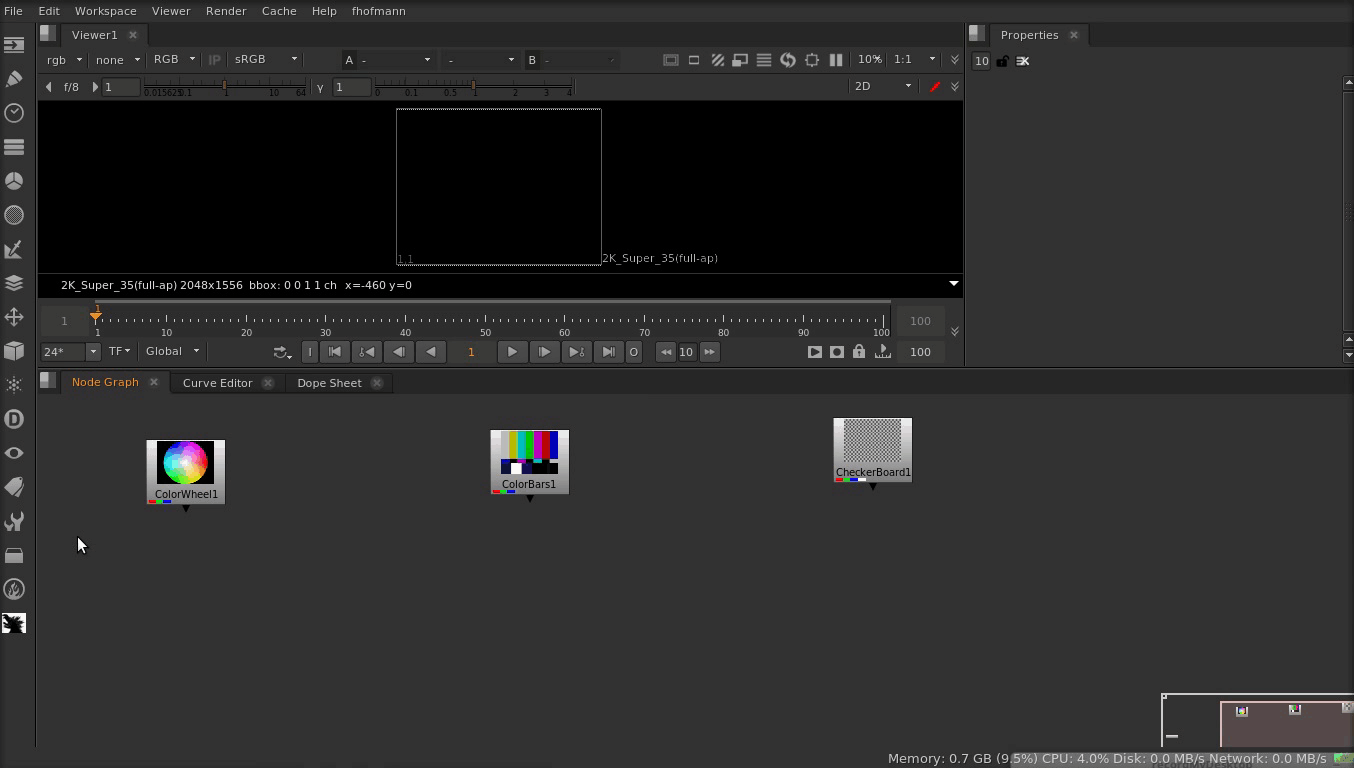The image size is (1354, 768).
Task: Click the gain slider handle
Action: pos(225,86)
